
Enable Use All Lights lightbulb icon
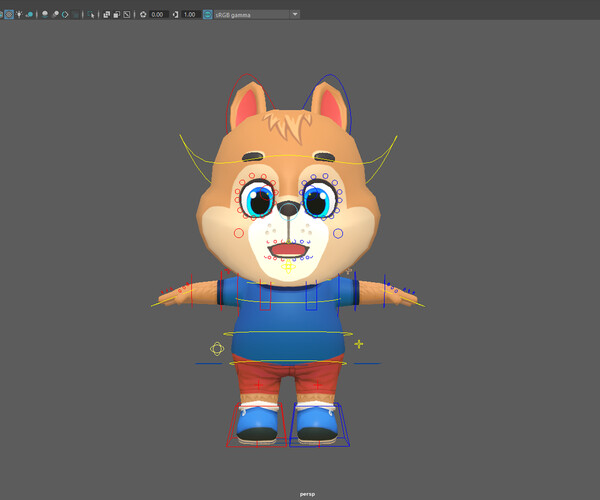[19, 15]
